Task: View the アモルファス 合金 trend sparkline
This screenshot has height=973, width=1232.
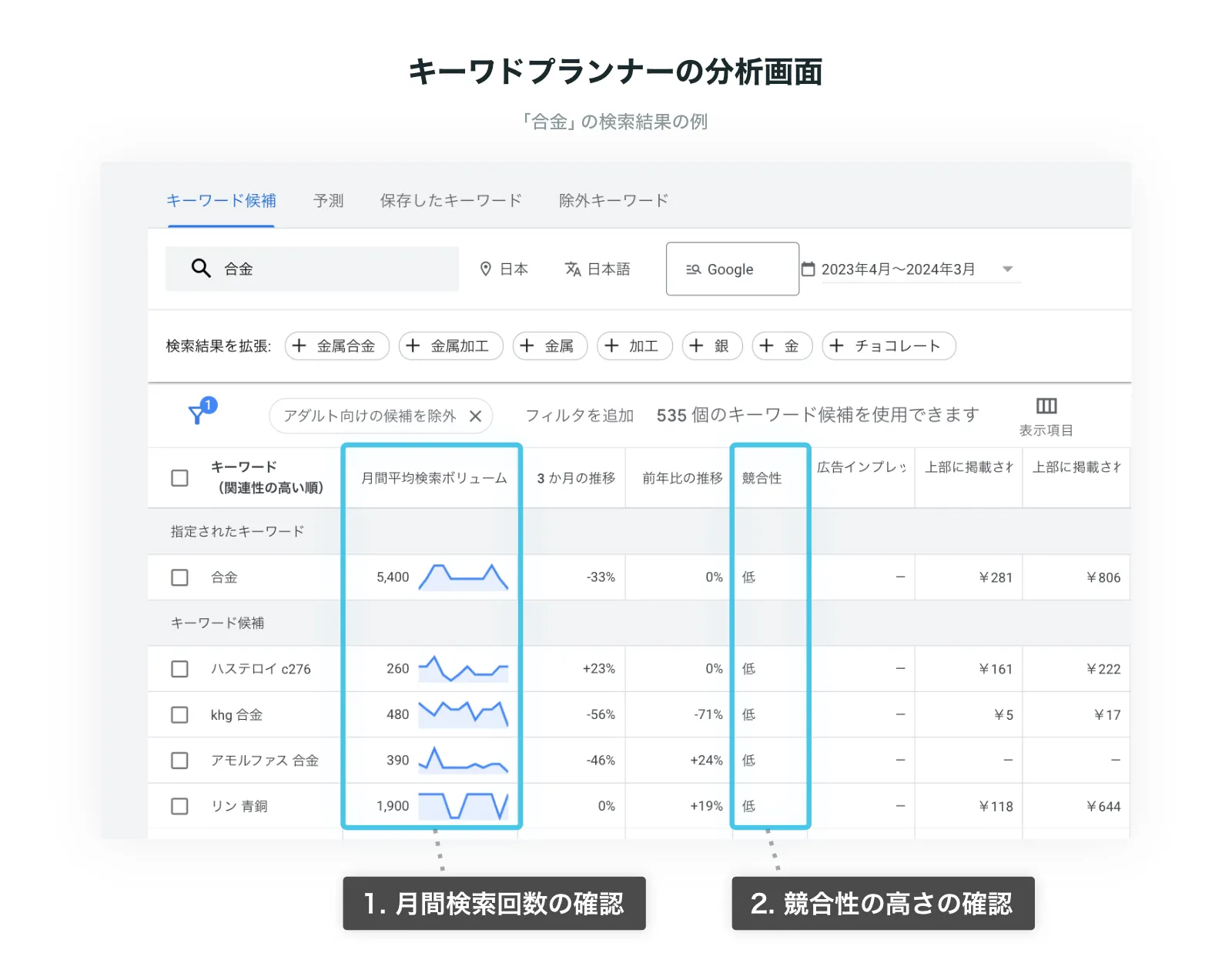Action: click(464, 760)
